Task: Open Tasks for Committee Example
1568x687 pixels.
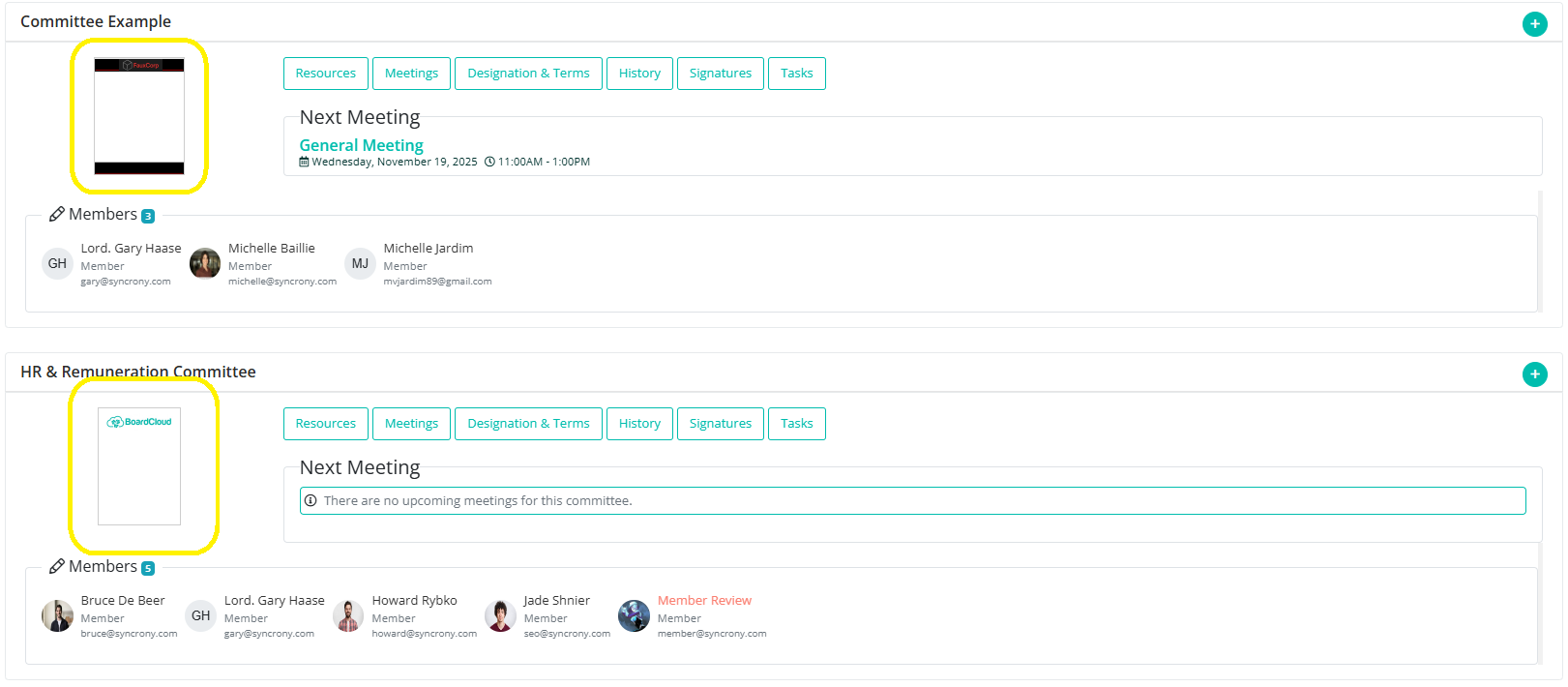Action: point(796,74)
